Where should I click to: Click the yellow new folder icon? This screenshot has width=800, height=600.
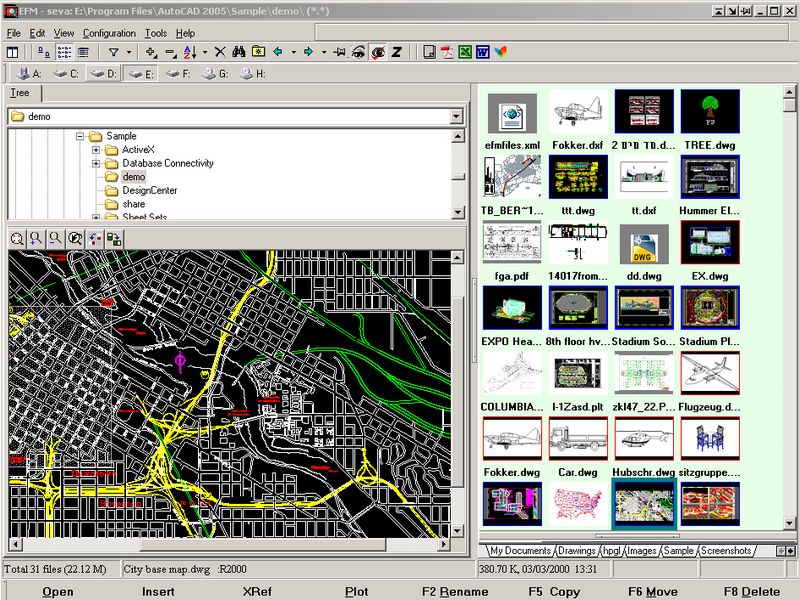[258, 52]
